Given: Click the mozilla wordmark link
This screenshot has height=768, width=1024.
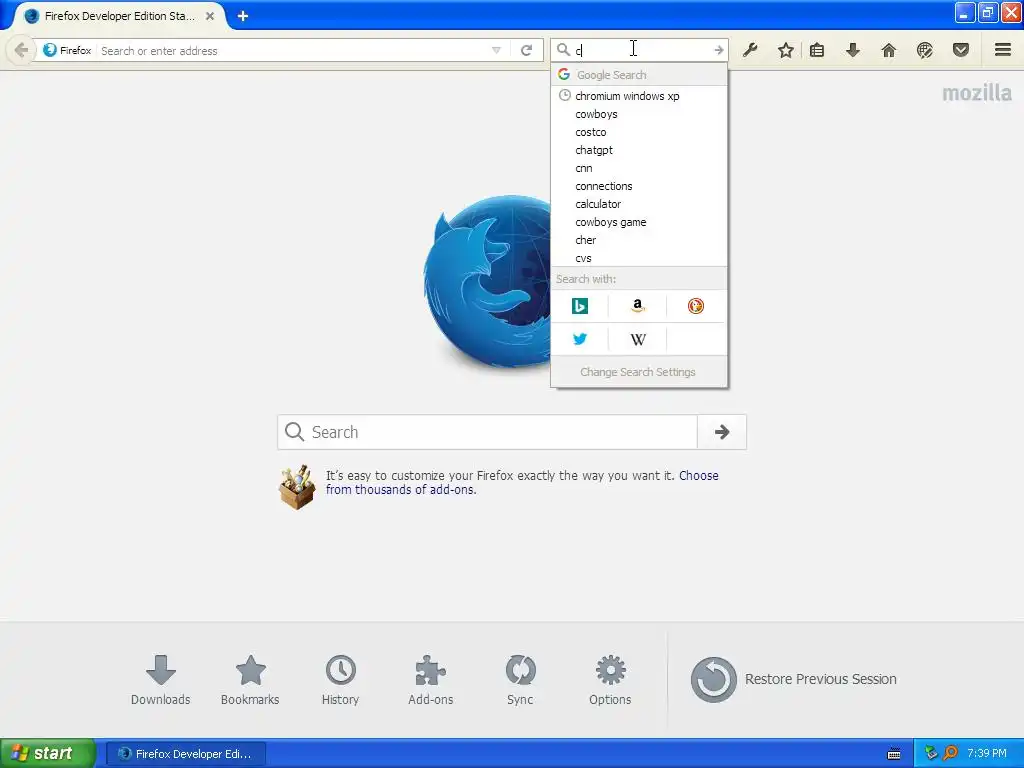Looking at the screenshot, I should click(x=977, y=93).
